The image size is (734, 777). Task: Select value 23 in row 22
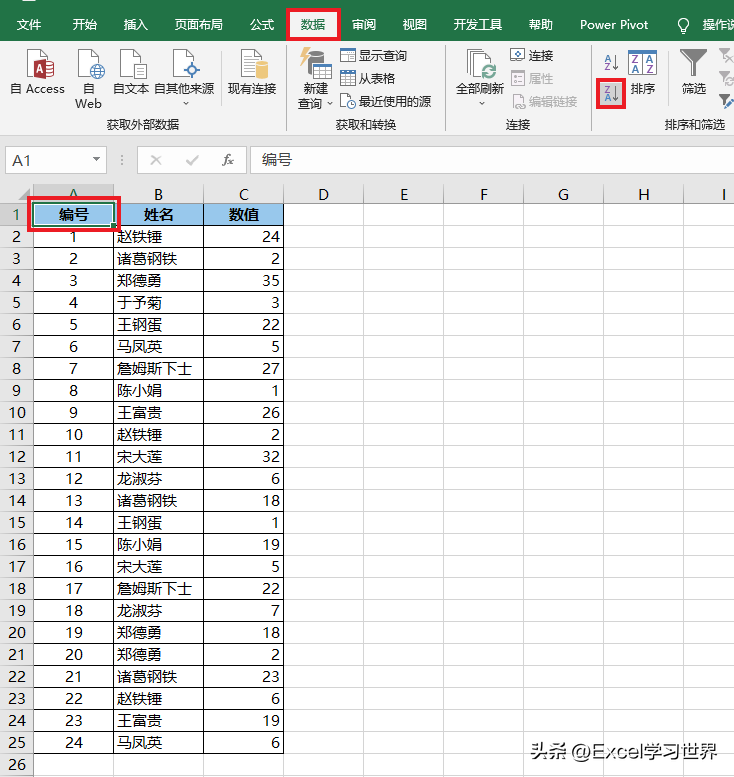243,676
